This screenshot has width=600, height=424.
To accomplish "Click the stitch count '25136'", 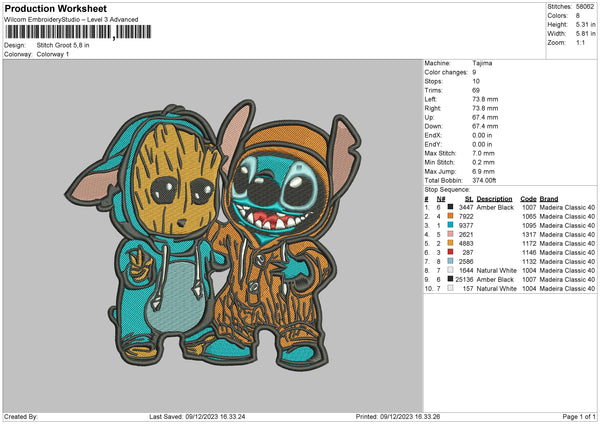I will tap(465, 279).
